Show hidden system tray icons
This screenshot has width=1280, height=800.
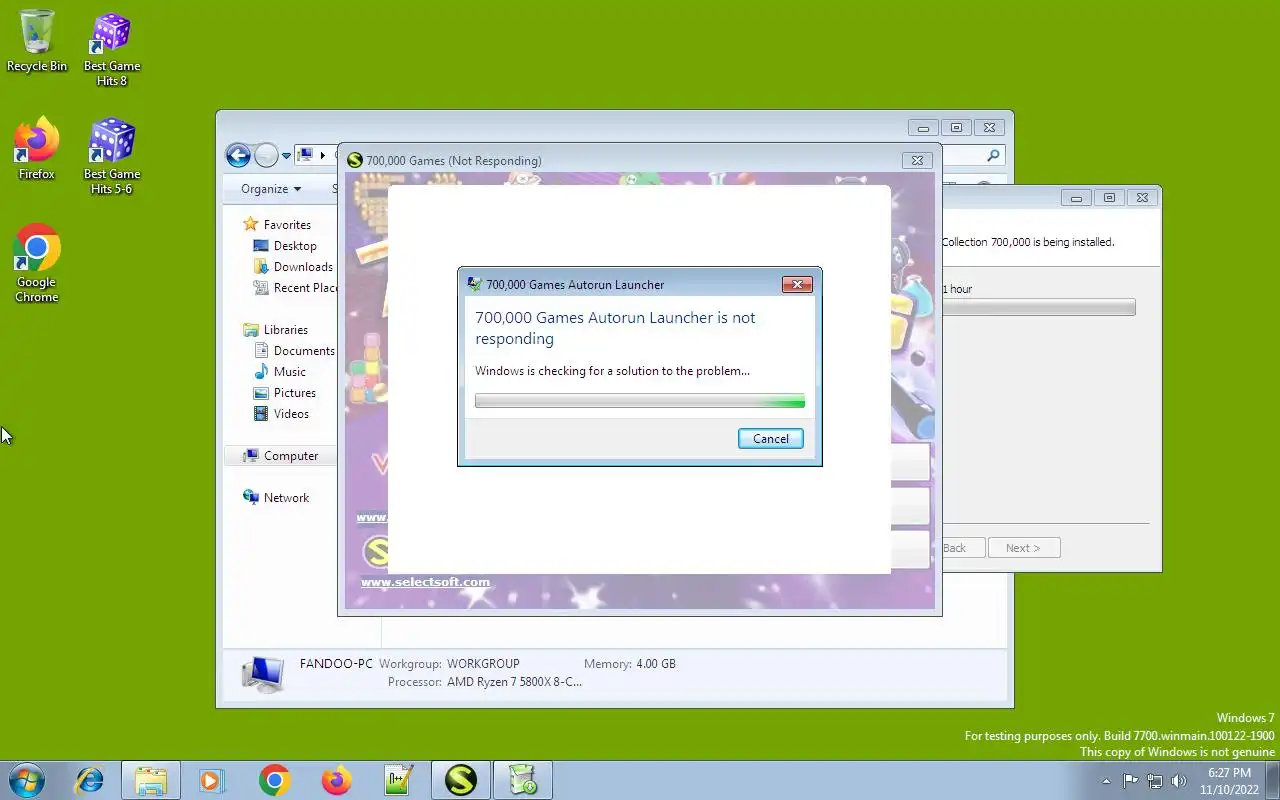(x=1106, y=781)
